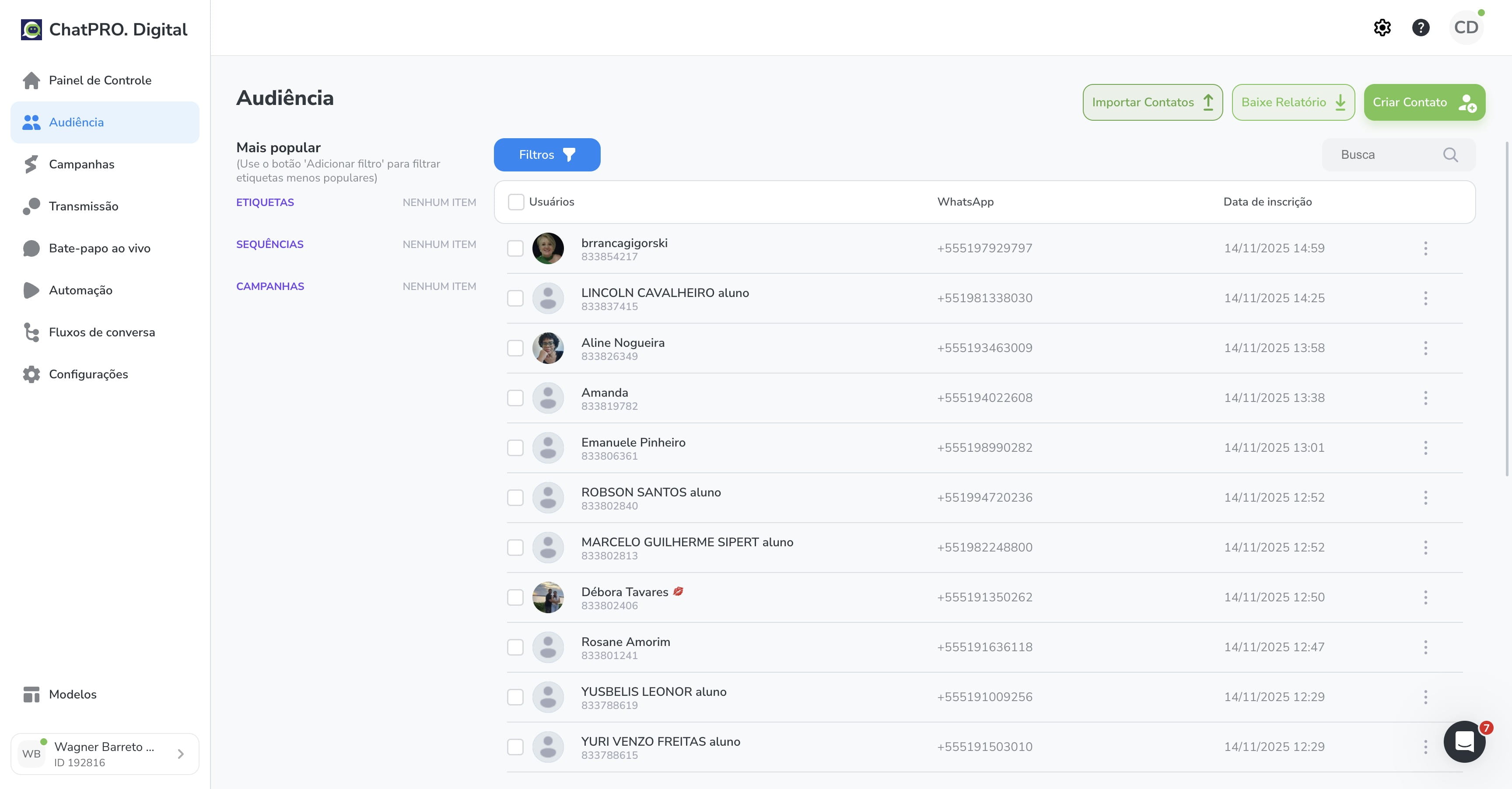The image size is (1512, 789).
Task: Click the ChatPRO robot logo
Action: (x=31, y=29)
